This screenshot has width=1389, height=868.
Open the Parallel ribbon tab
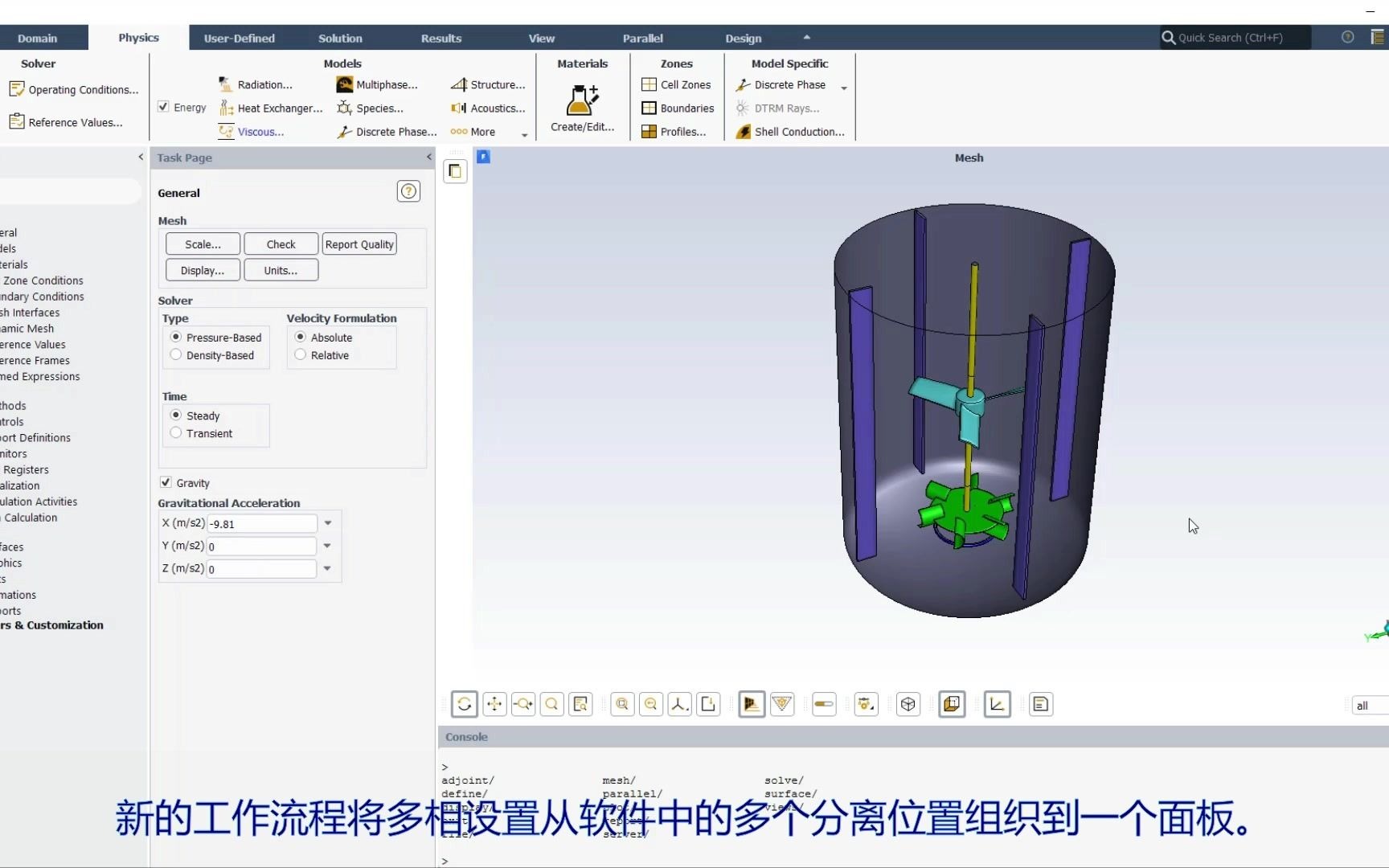(642, 38)
